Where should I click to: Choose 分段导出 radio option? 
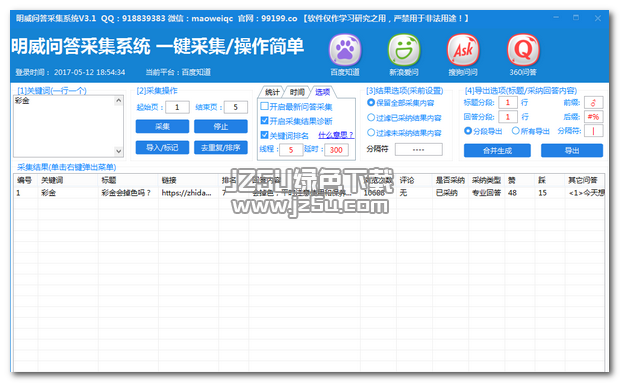pyautogui.click(x=468, y=131)
